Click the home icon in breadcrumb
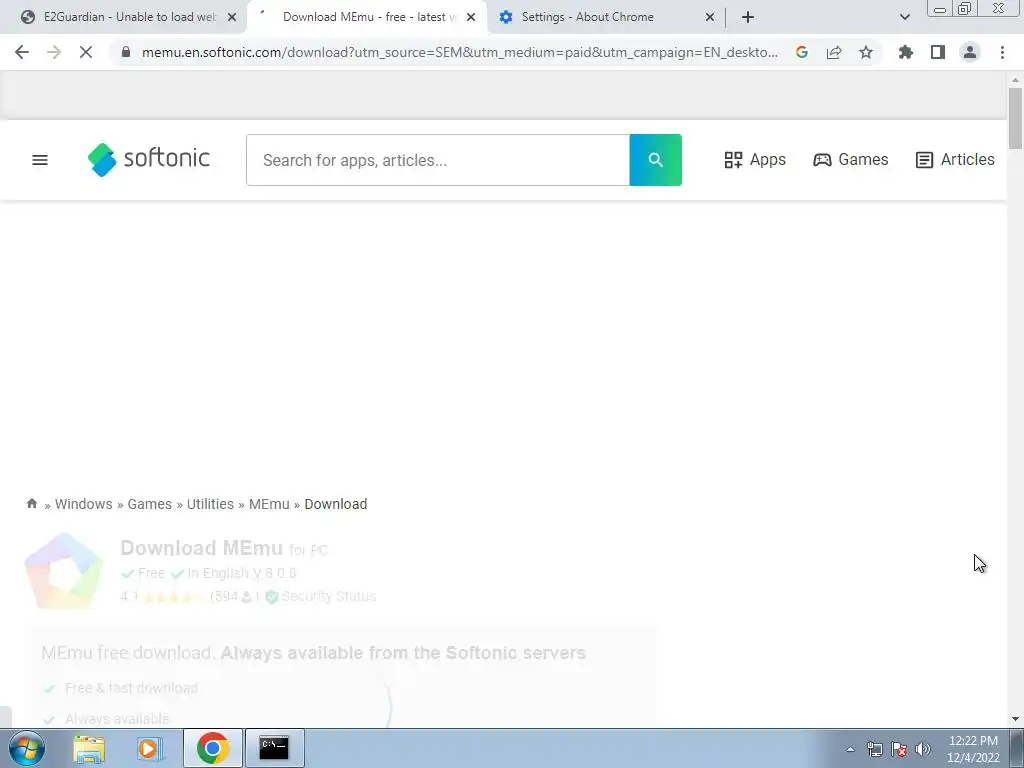 31,504
